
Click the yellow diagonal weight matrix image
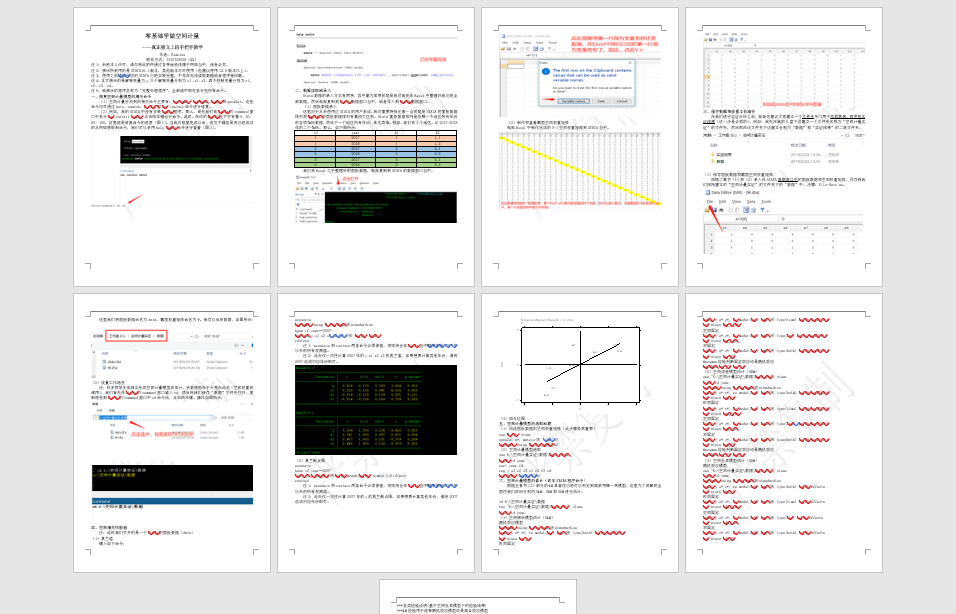pyautogui.click(x=580, y=171)
